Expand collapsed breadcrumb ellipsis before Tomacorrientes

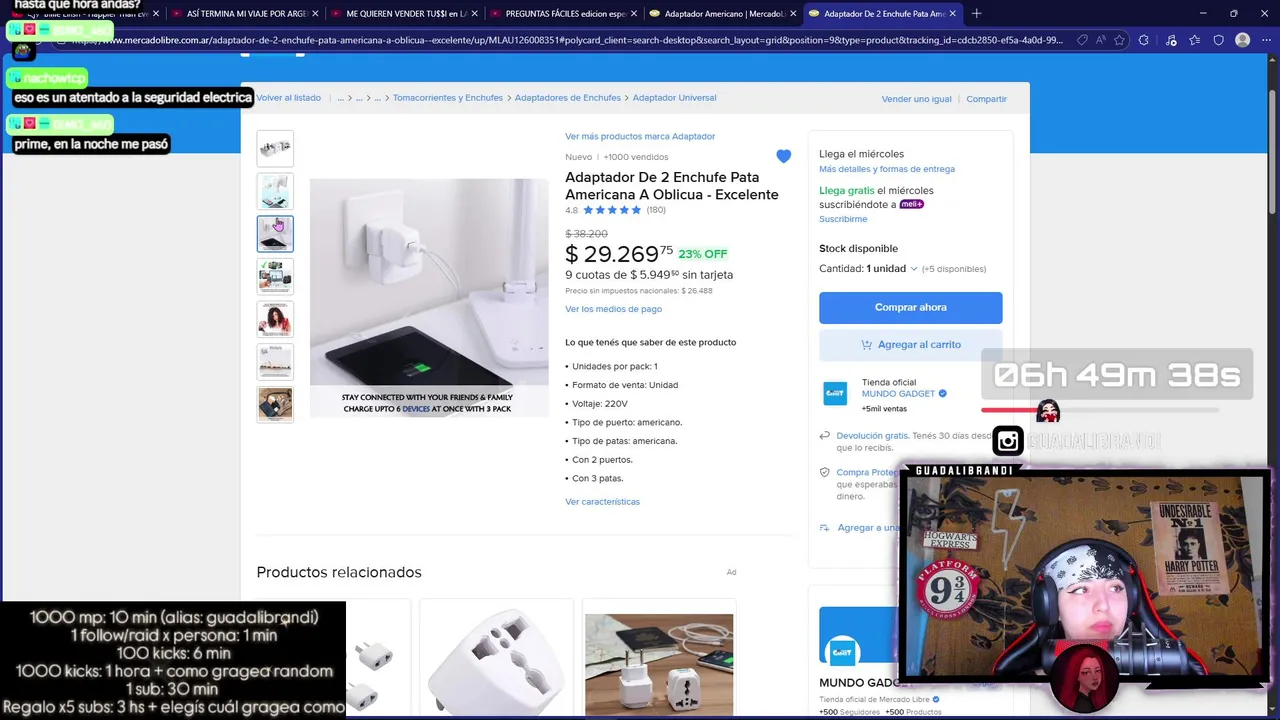point(378,98)
